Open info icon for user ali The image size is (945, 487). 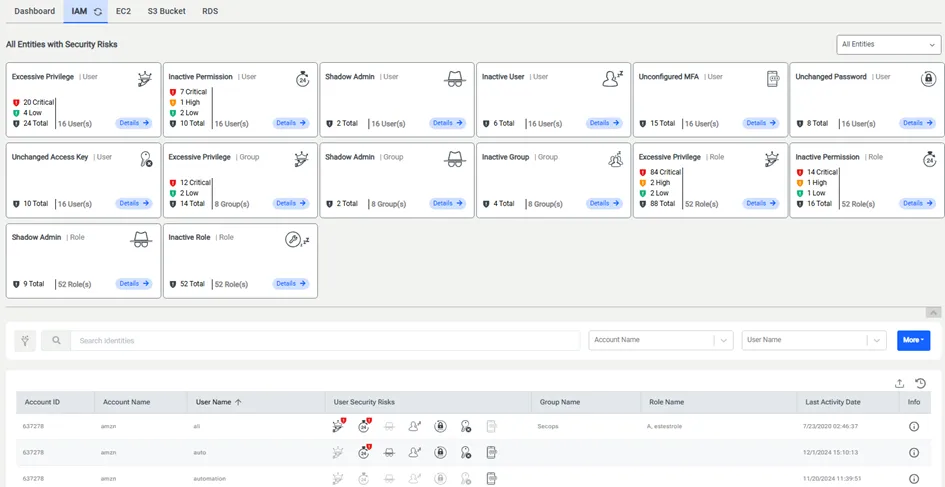point(914,426)
